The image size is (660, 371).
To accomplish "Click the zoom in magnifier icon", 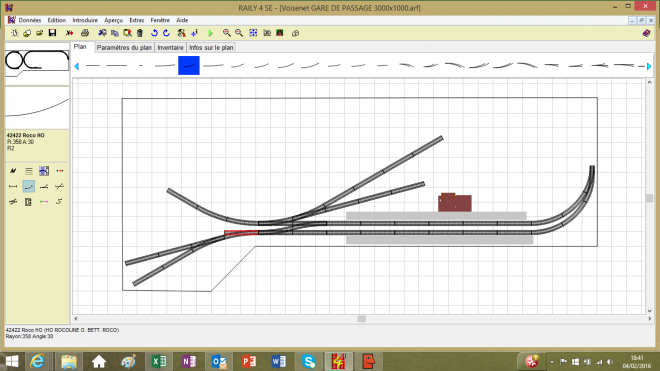I will click(x=226, y=33).
